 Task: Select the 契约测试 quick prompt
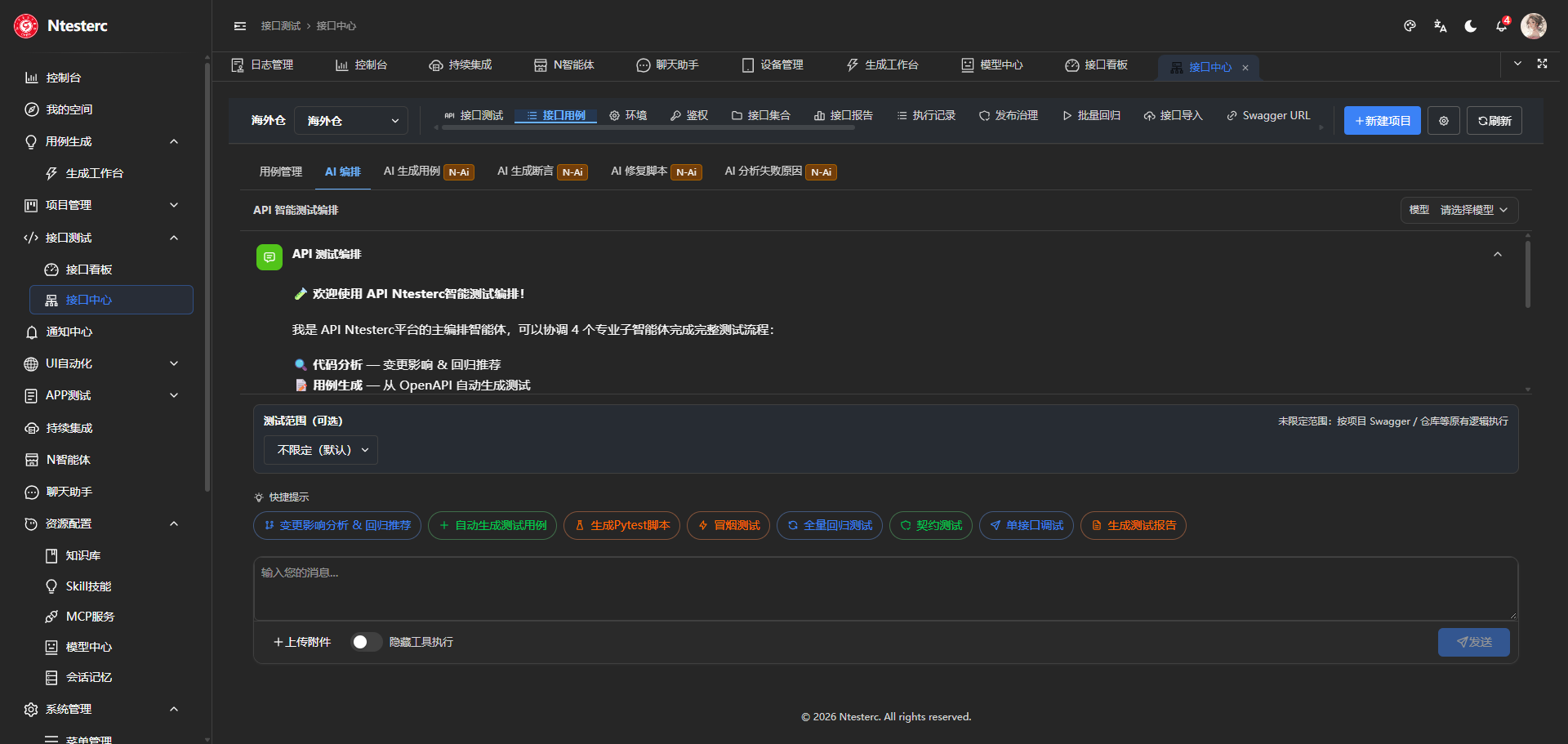coord(931,525)
